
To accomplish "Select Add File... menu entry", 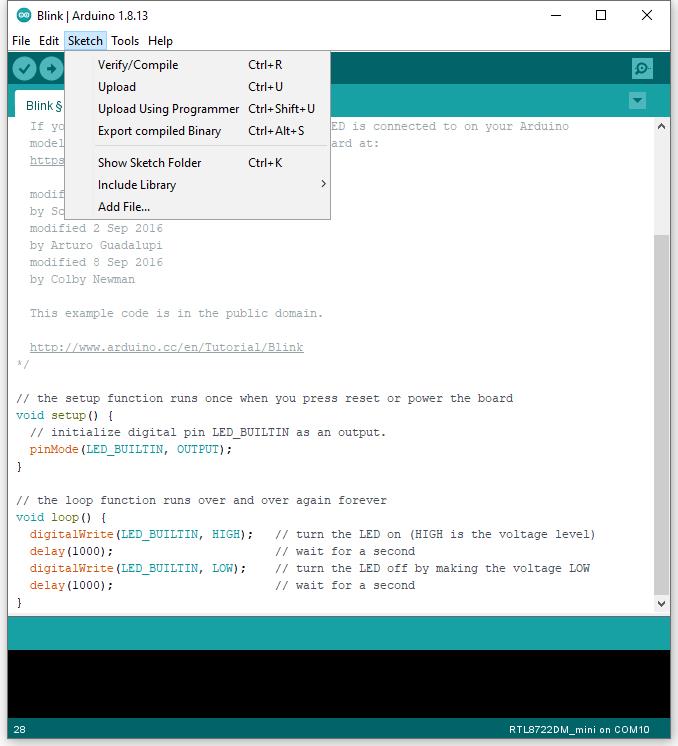I will [x=197, y=207].
